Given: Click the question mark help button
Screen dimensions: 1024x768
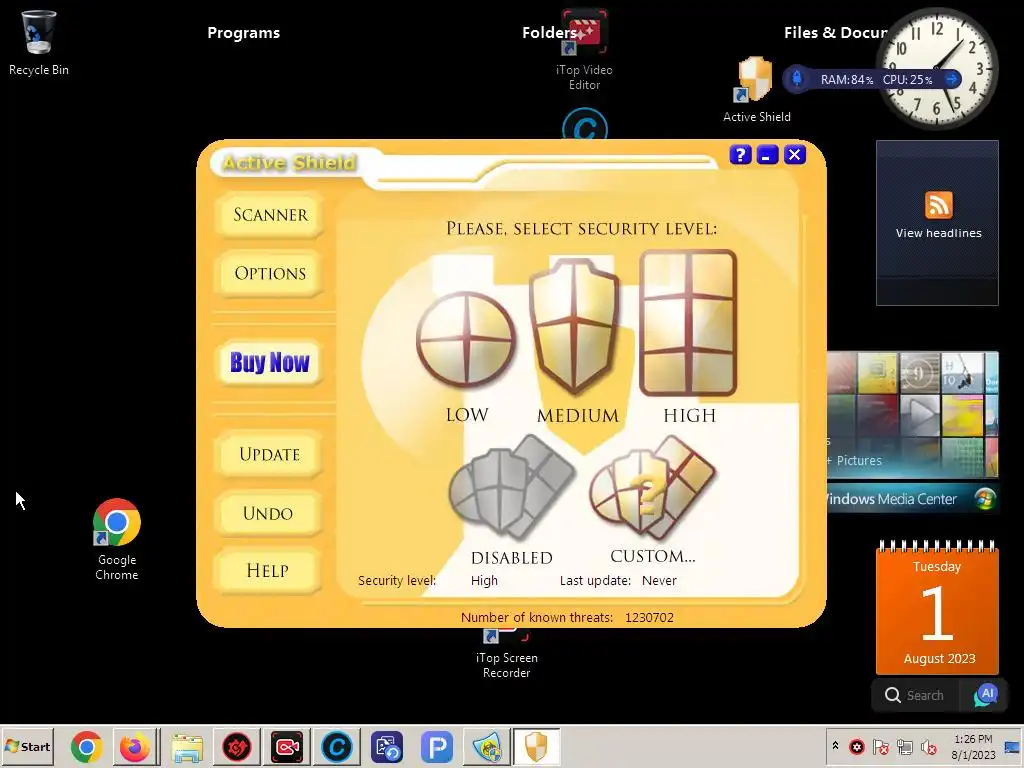Looking at the screenshot, I should [740, 155].
